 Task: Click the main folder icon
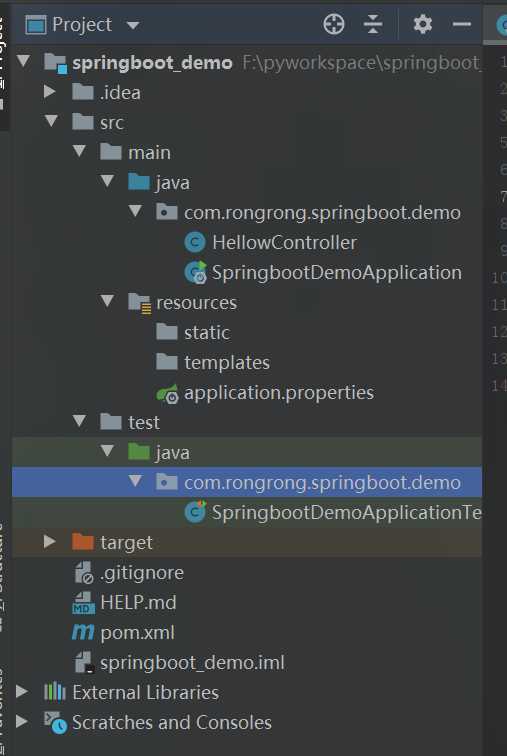[x=111, y=152]
